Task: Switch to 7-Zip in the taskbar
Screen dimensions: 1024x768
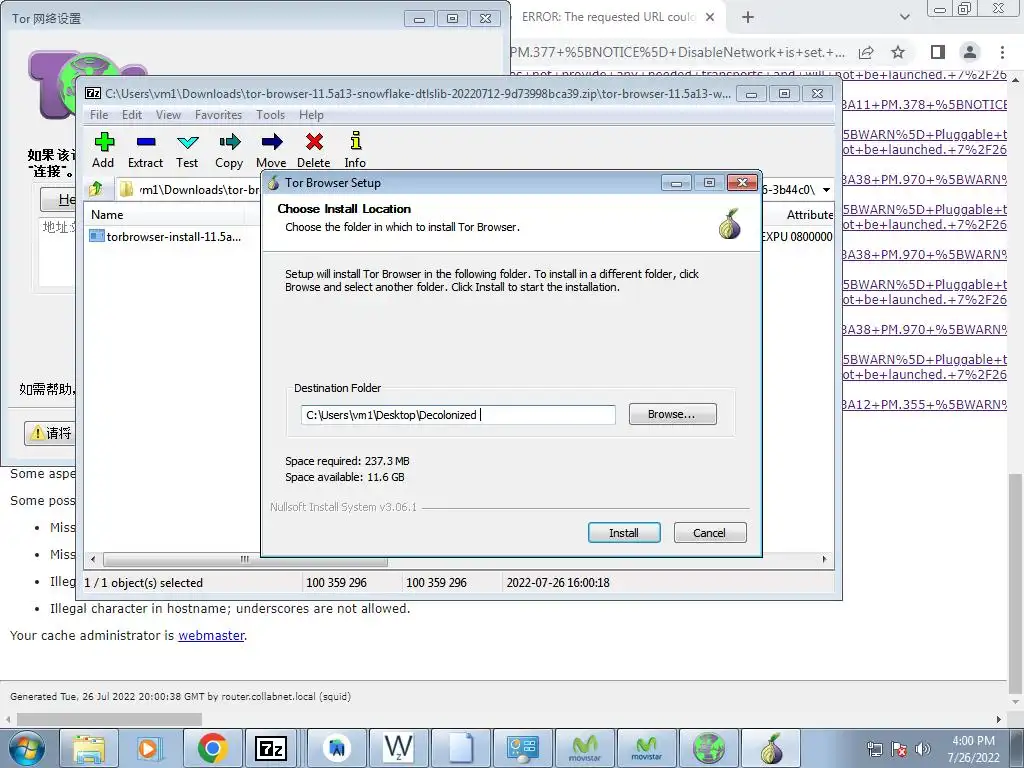Action: point(273,748)
